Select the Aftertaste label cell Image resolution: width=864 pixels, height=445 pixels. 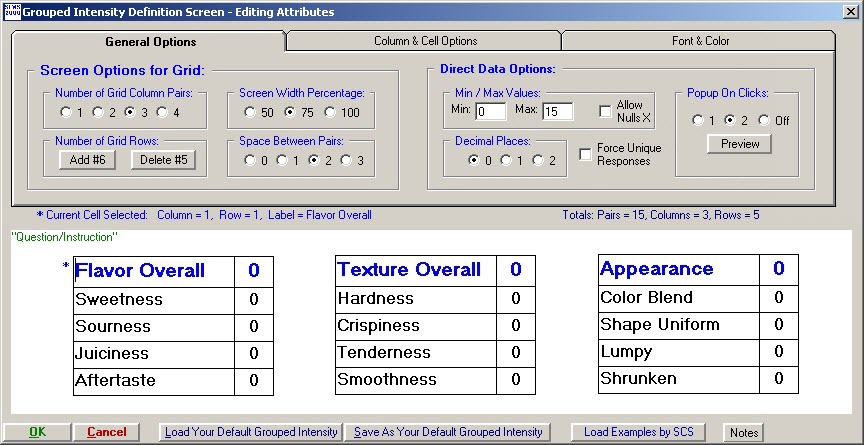154,382
